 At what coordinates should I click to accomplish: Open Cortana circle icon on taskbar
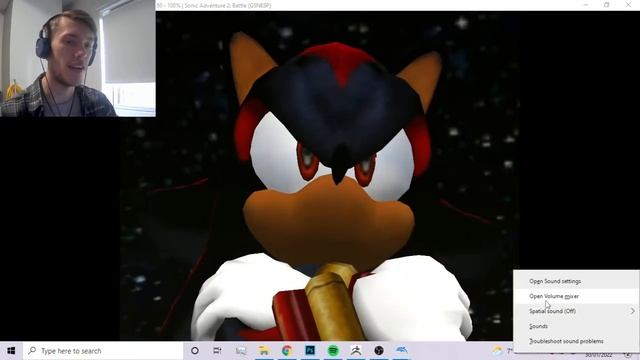[195, 351]
